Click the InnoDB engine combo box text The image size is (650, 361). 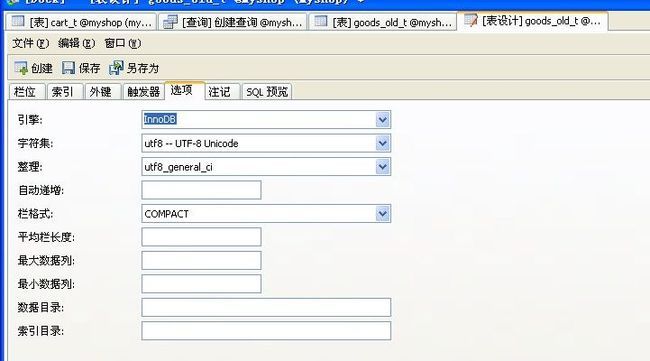pos(160,119)
